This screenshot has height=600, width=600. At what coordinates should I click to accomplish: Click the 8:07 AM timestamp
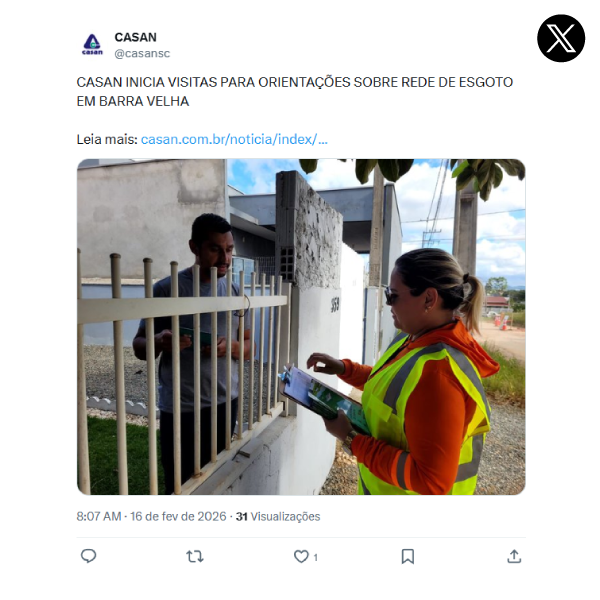tap(99, 517)
